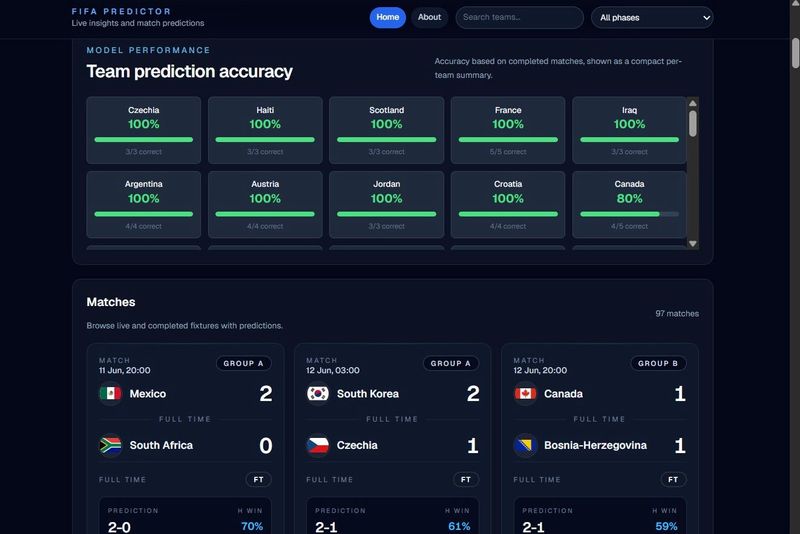
Task: Focus the Search teams input field
Action: [519, 17]
